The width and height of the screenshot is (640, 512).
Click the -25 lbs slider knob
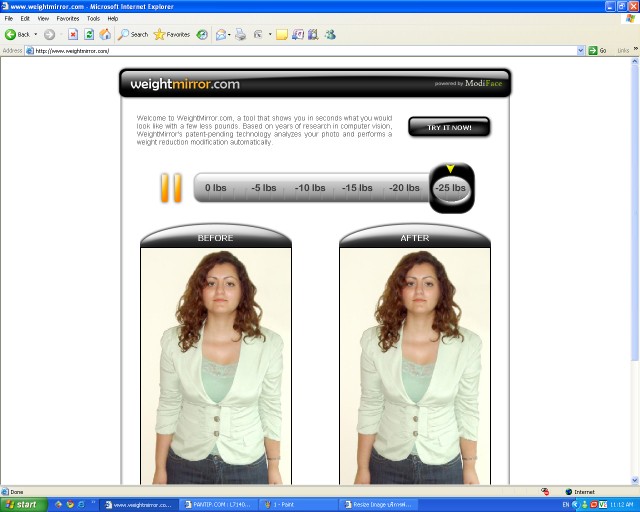451,189
